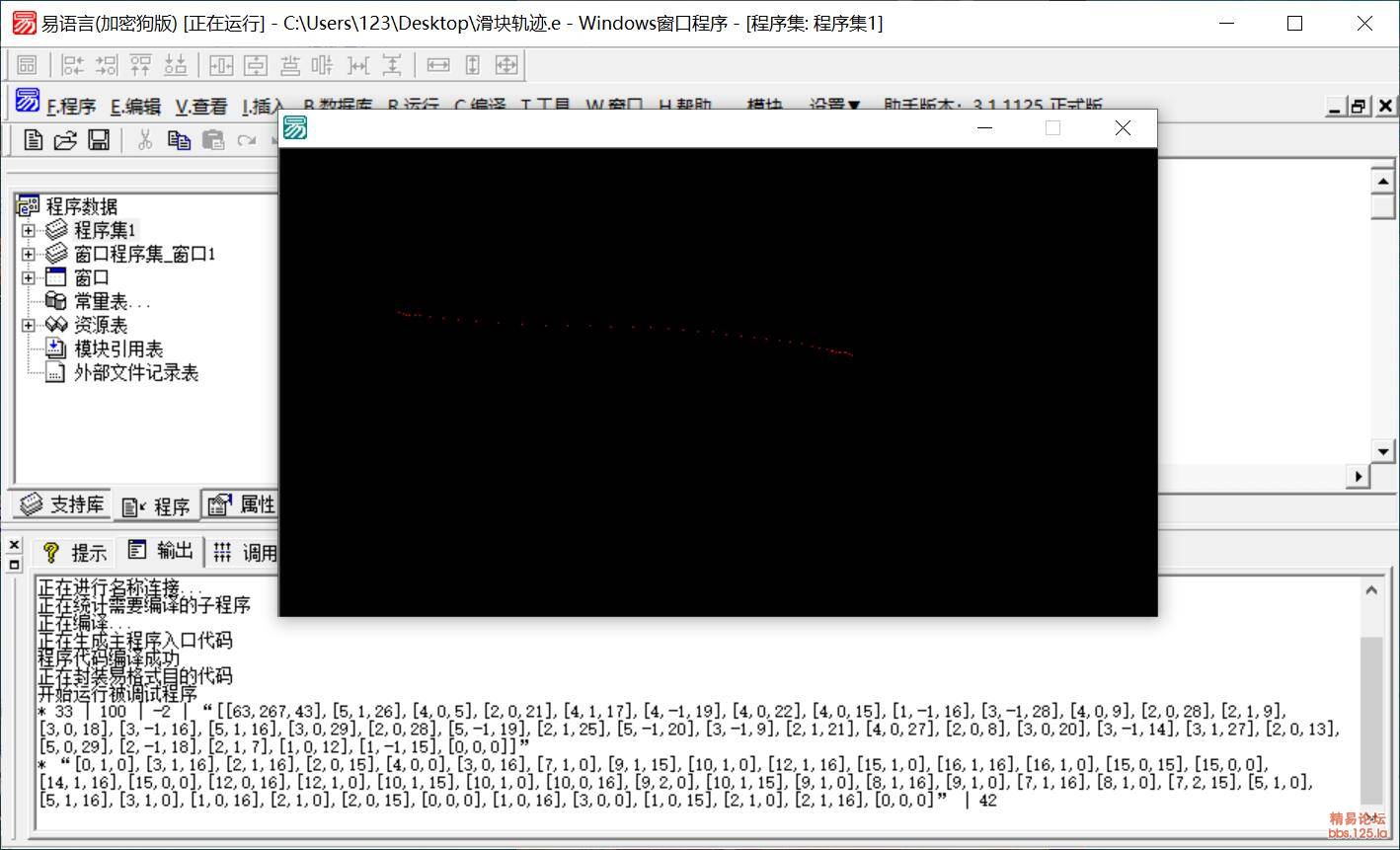Click the running program window's title icon
1400x850 pixels.
[x=294, y=127]
